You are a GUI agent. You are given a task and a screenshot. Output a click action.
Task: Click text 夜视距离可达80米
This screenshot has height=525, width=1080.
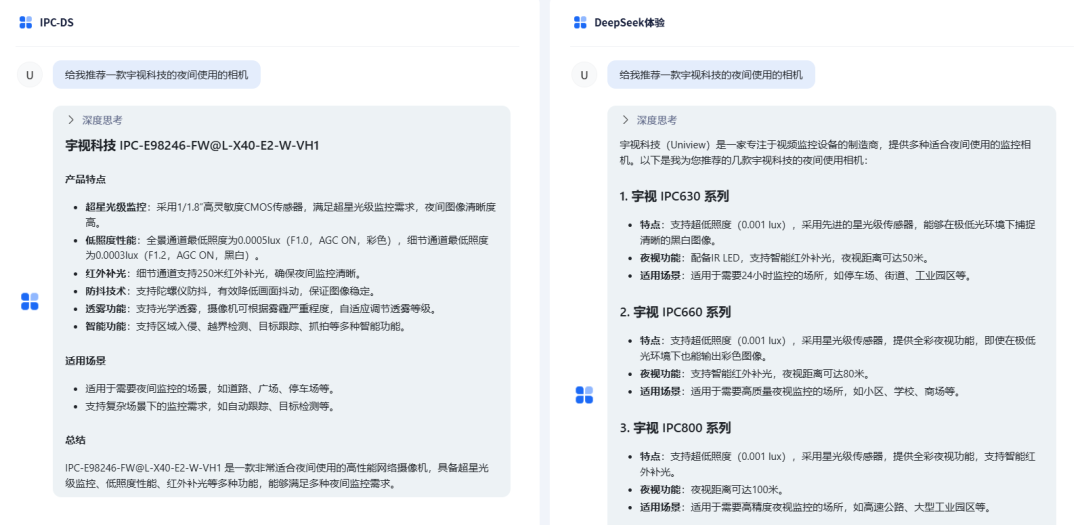[x=817, y=374]
